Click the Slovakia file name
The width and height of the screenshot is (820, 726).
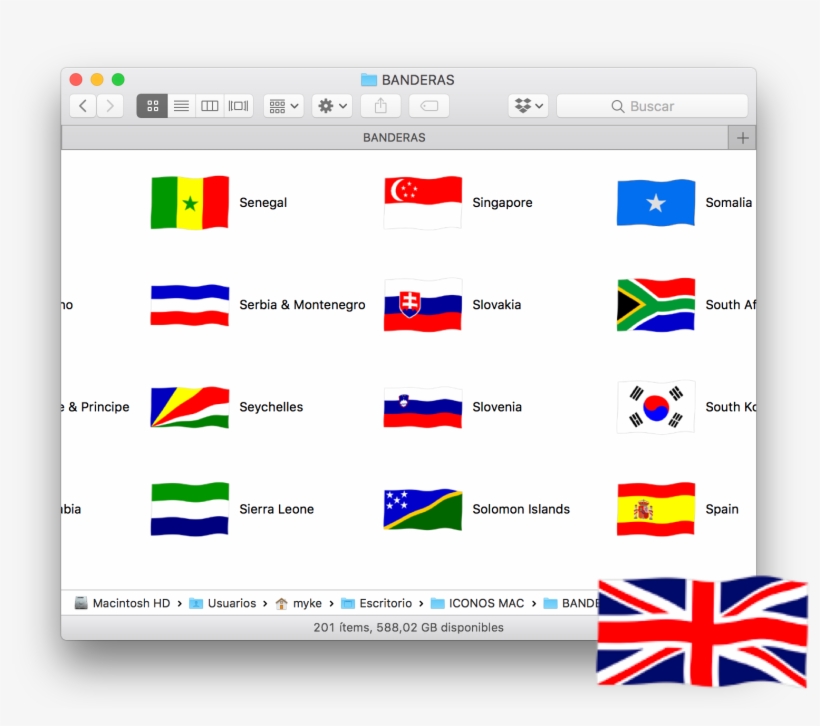[496, 305]
